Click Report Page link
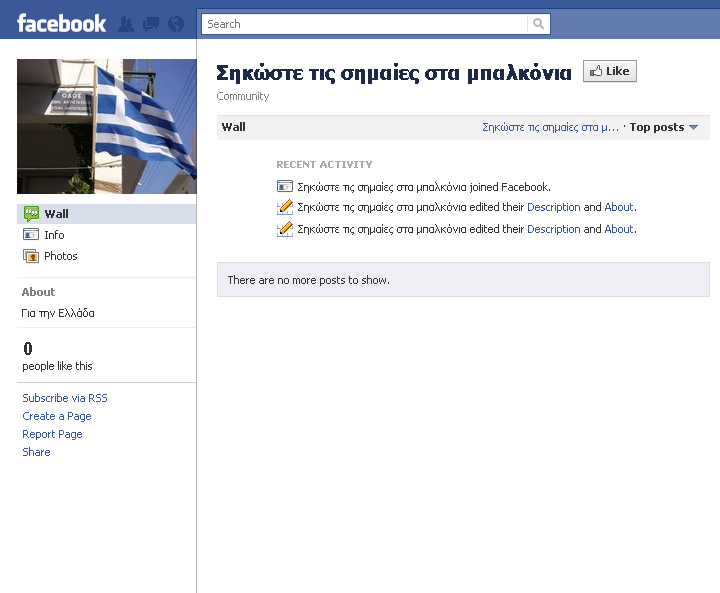720x593 pixels. pos(52,434)
